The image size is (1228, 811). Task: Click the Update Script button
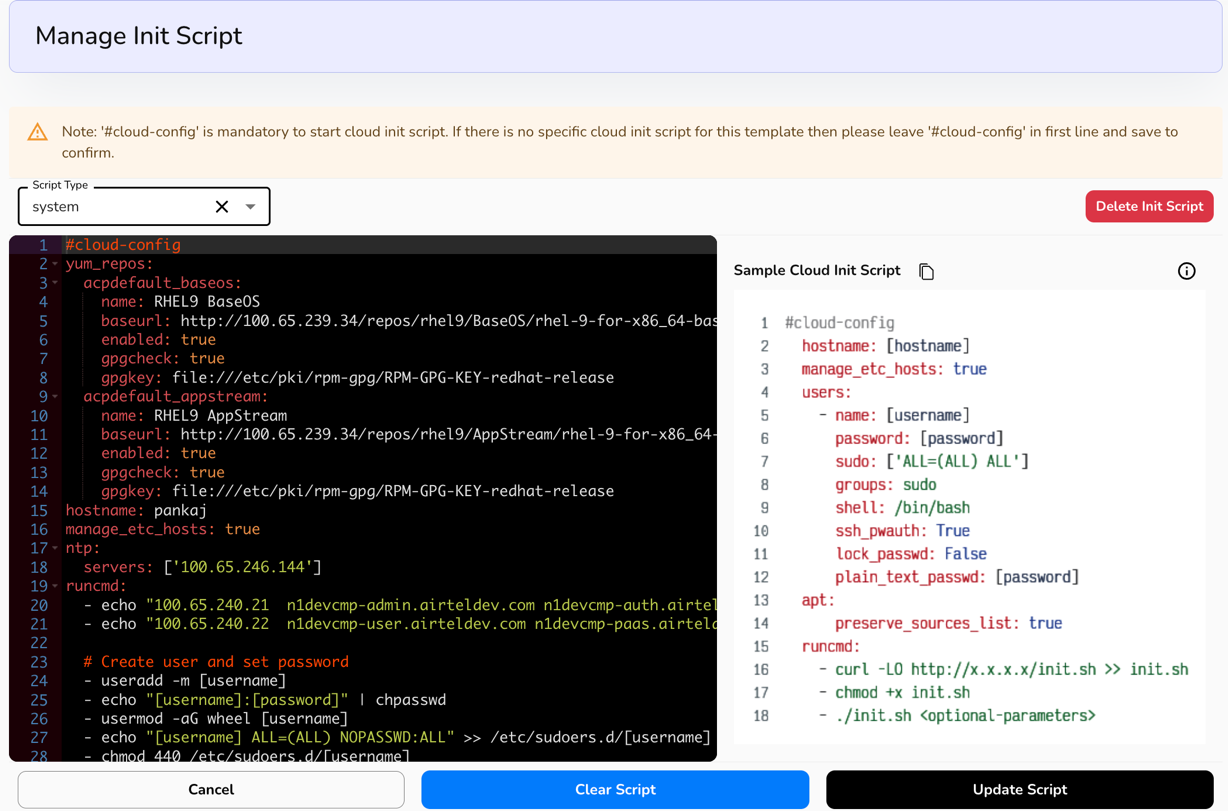pos(1019,789)
